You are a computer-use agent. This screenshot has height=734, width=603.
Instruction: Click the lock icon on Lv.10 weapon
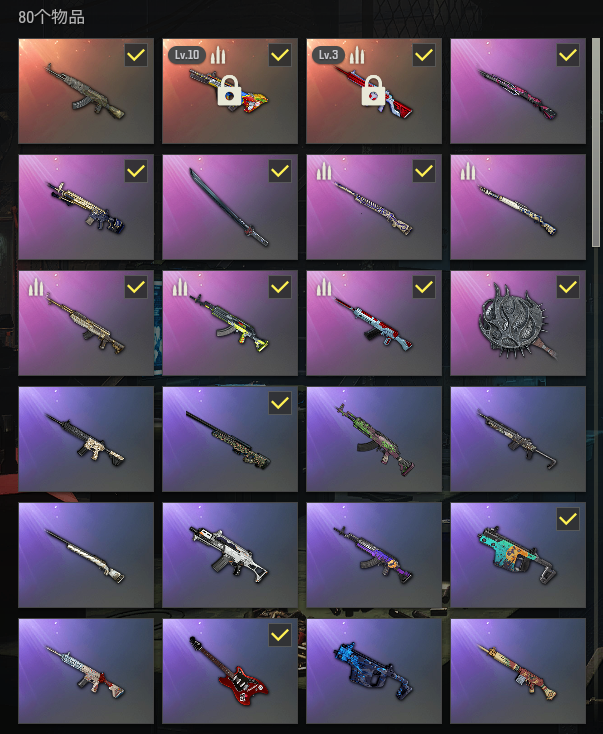[229, 92]
